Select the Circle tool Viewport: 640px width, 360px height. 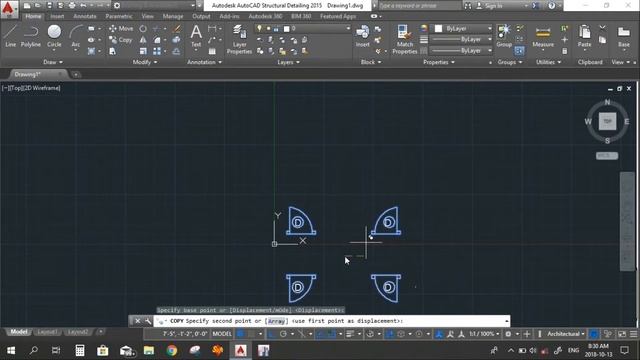pyautogui.click(x=54, y=36)
